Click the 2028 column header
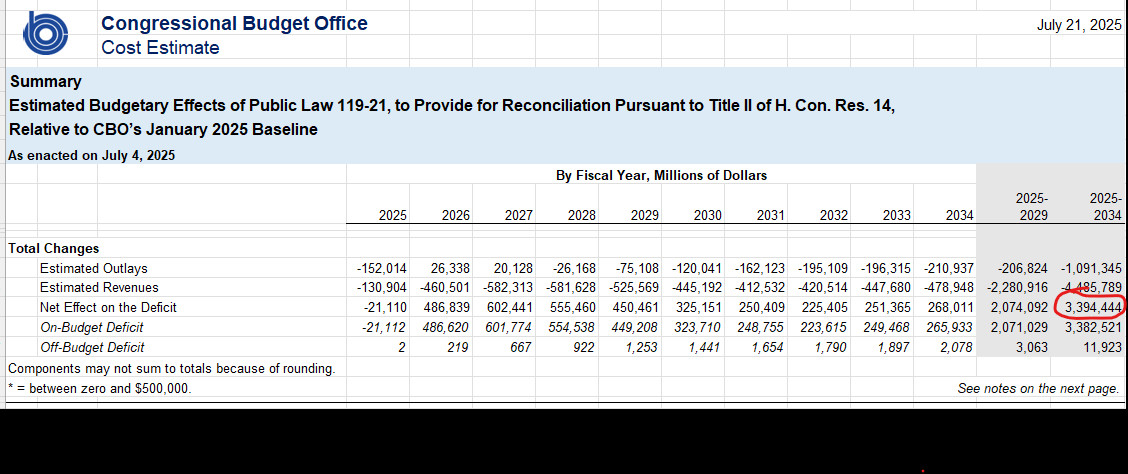Screen dimensions: 1128x474 point(581,215)
